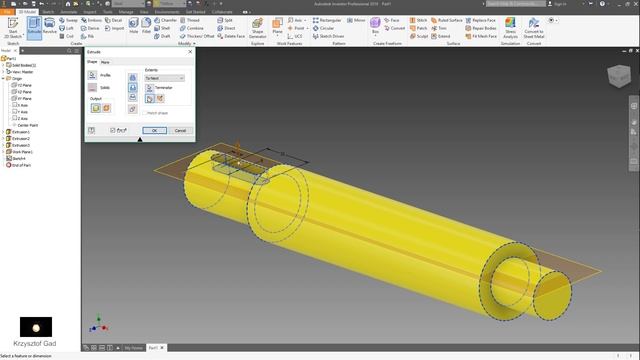Open the File menu
Screen dimensions: 640x360
(7, 12)
